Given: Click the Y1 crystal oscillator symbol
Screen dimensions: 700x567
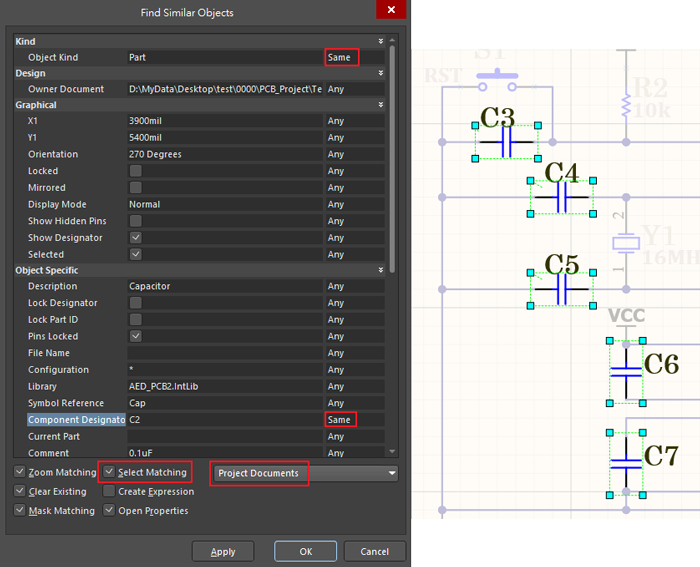Looking at the screenshot, I should [627, 244].
